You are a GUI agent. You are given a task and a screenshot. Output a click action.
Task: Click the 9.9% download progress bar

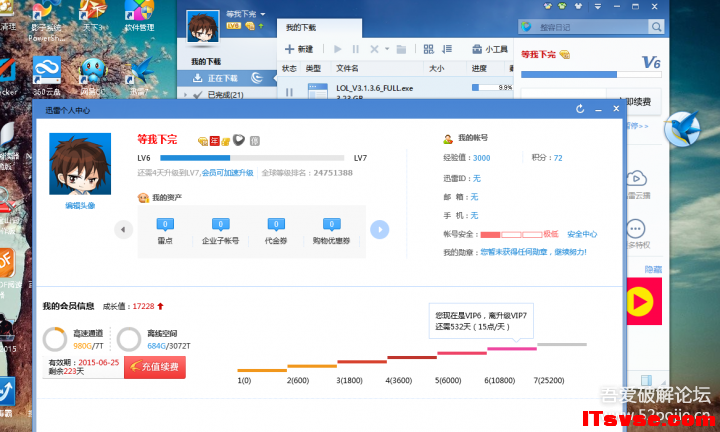(x=491, y=87)
